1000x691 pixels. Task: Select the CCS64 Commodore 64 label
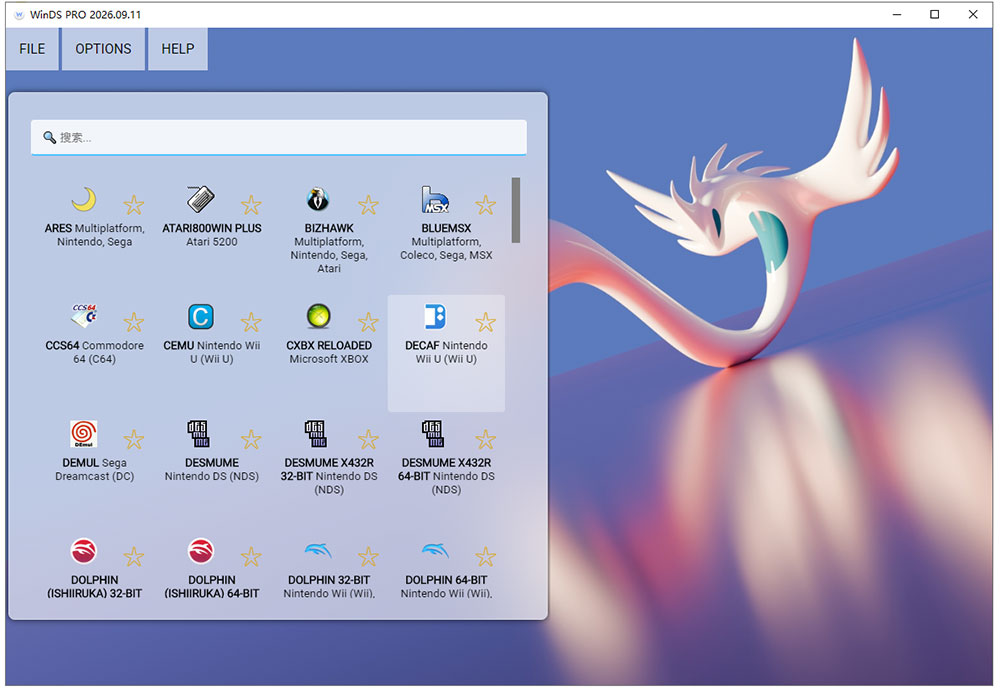[94, 352]
